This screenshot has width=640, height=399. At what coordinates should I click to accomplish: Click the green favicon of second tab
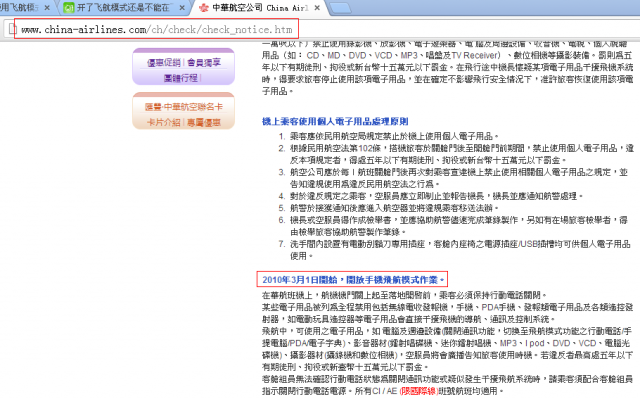click(69, 8)
